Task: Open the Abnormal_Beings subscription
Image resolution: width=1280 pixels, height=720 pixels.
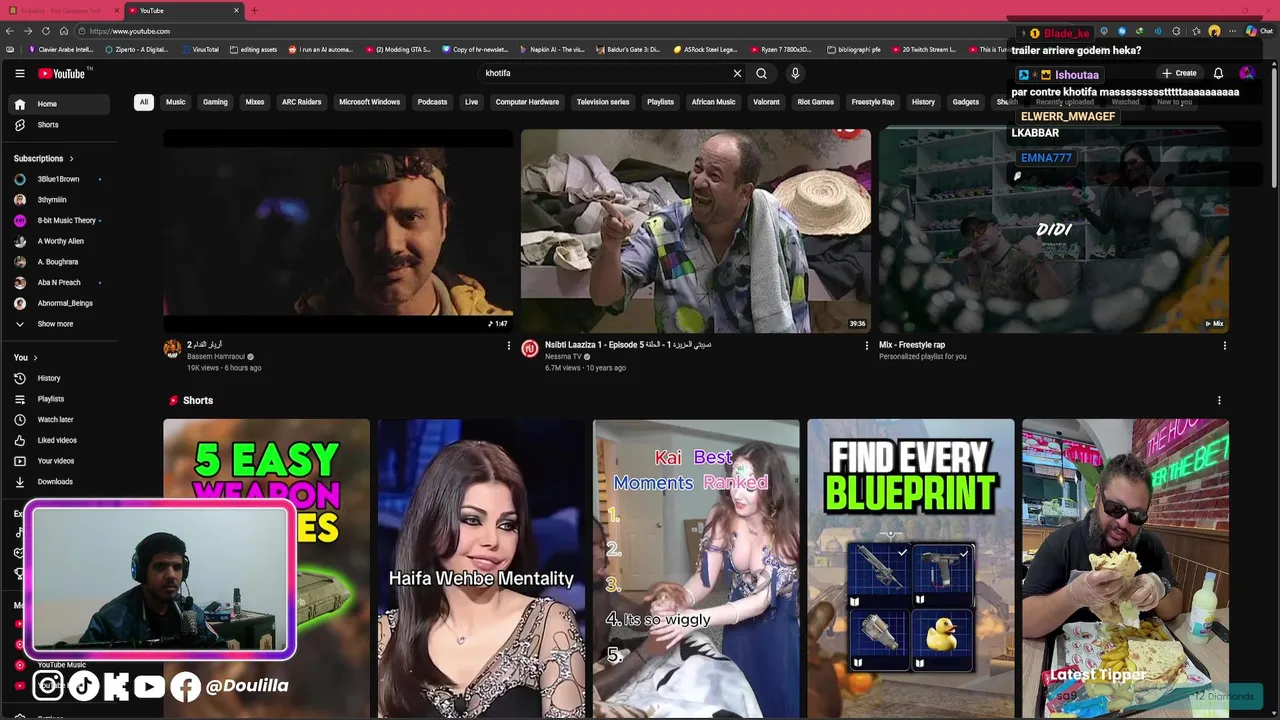Action: [60, 303]
